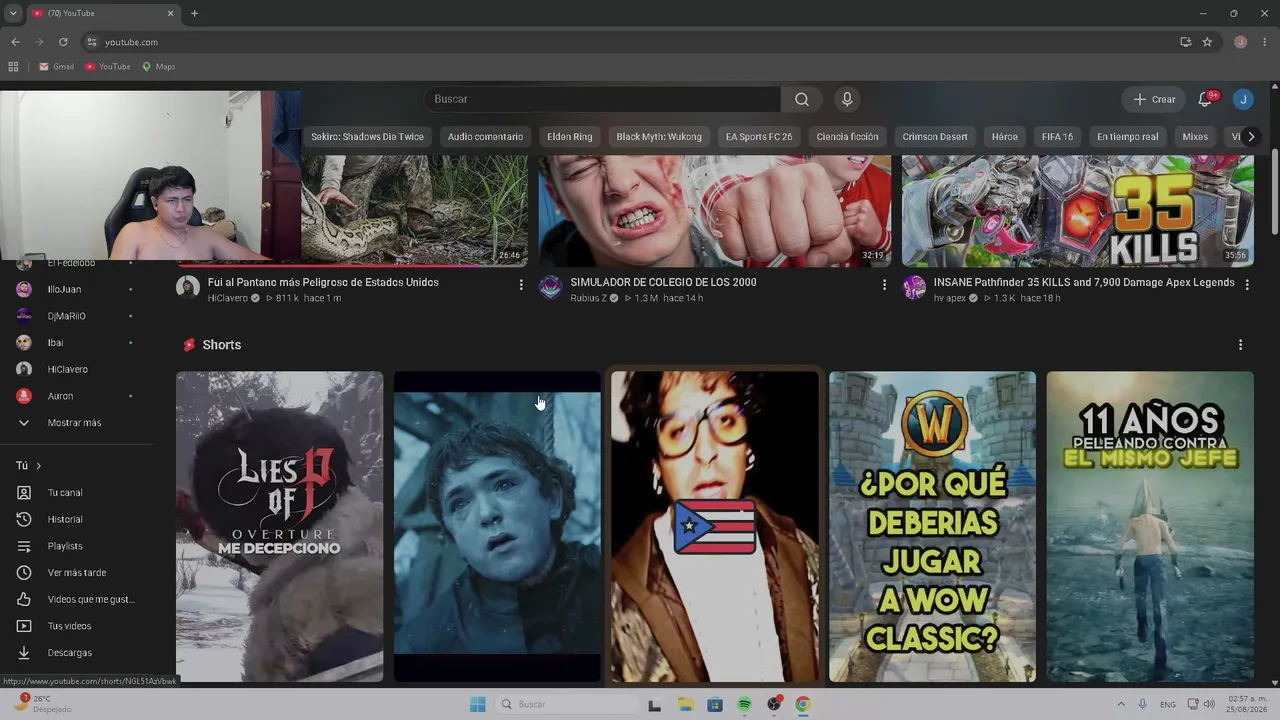This screenshot has height=720, width=1280.
Task: Click the thumbs-up liked videos icon
Action: (x=24, y=599)
